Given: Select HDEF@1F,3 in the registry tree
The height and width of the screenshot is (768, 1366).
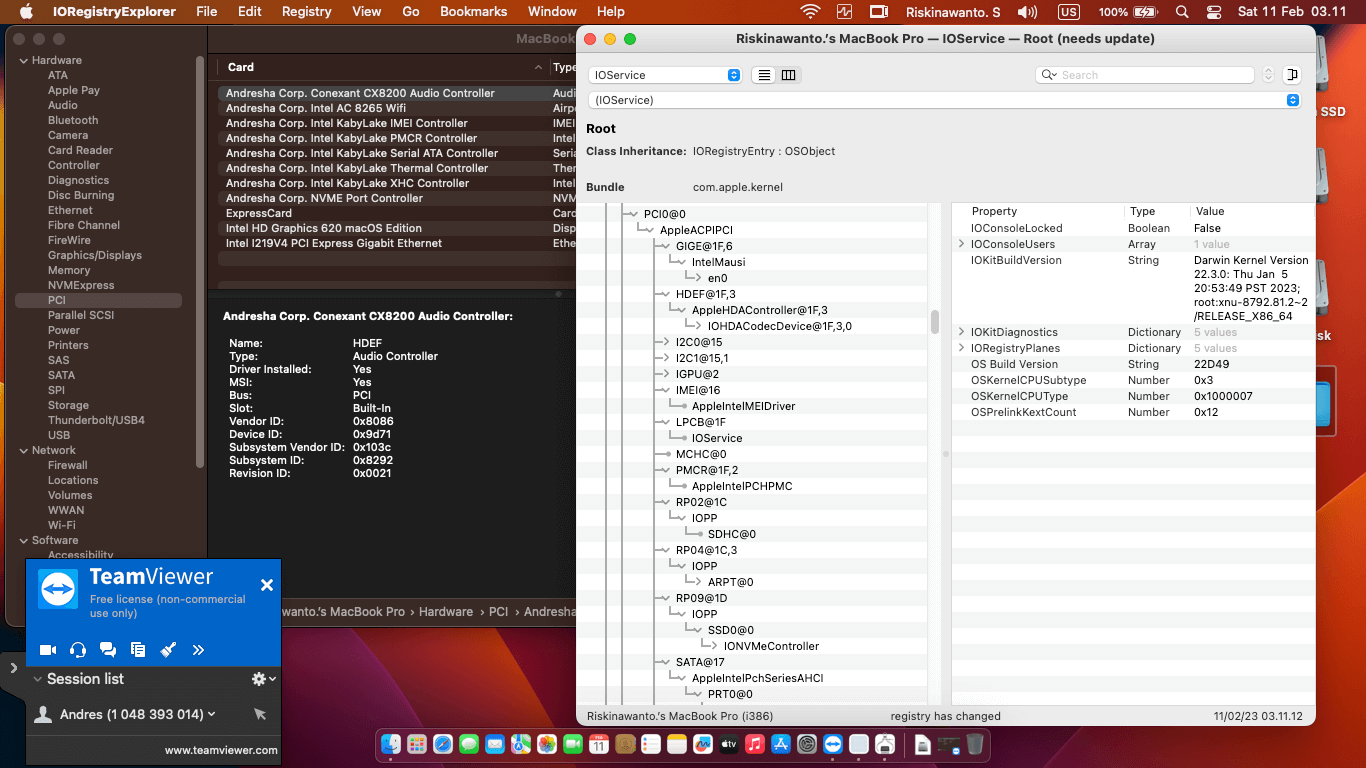Looking at the screenshot, I should 706,294.
